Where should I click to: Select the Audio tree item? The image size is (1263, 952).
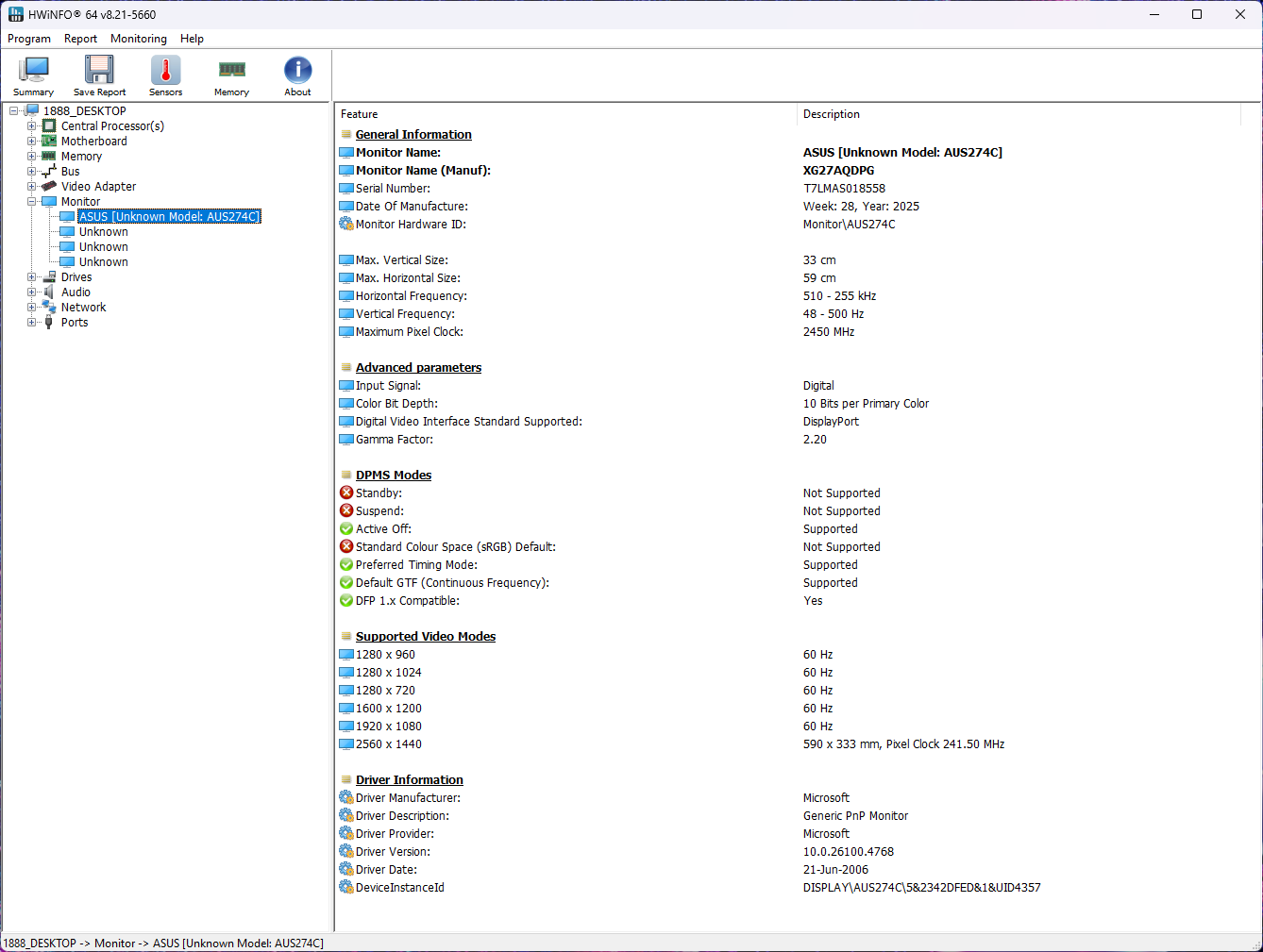pyautogui.click(x=76, y=292)
